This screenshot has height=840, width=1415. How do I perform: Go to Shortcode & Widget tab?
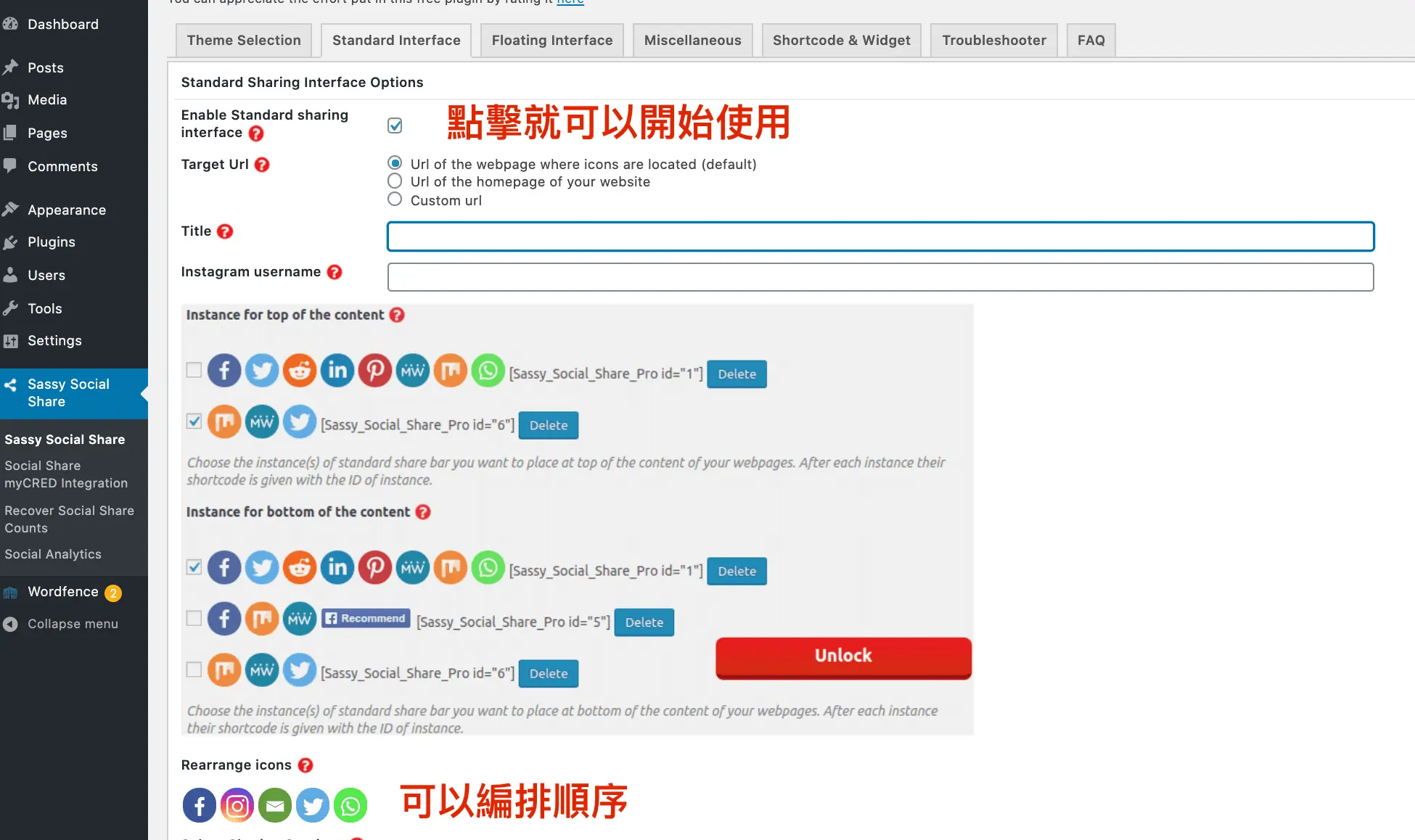(x=842, y=41)
